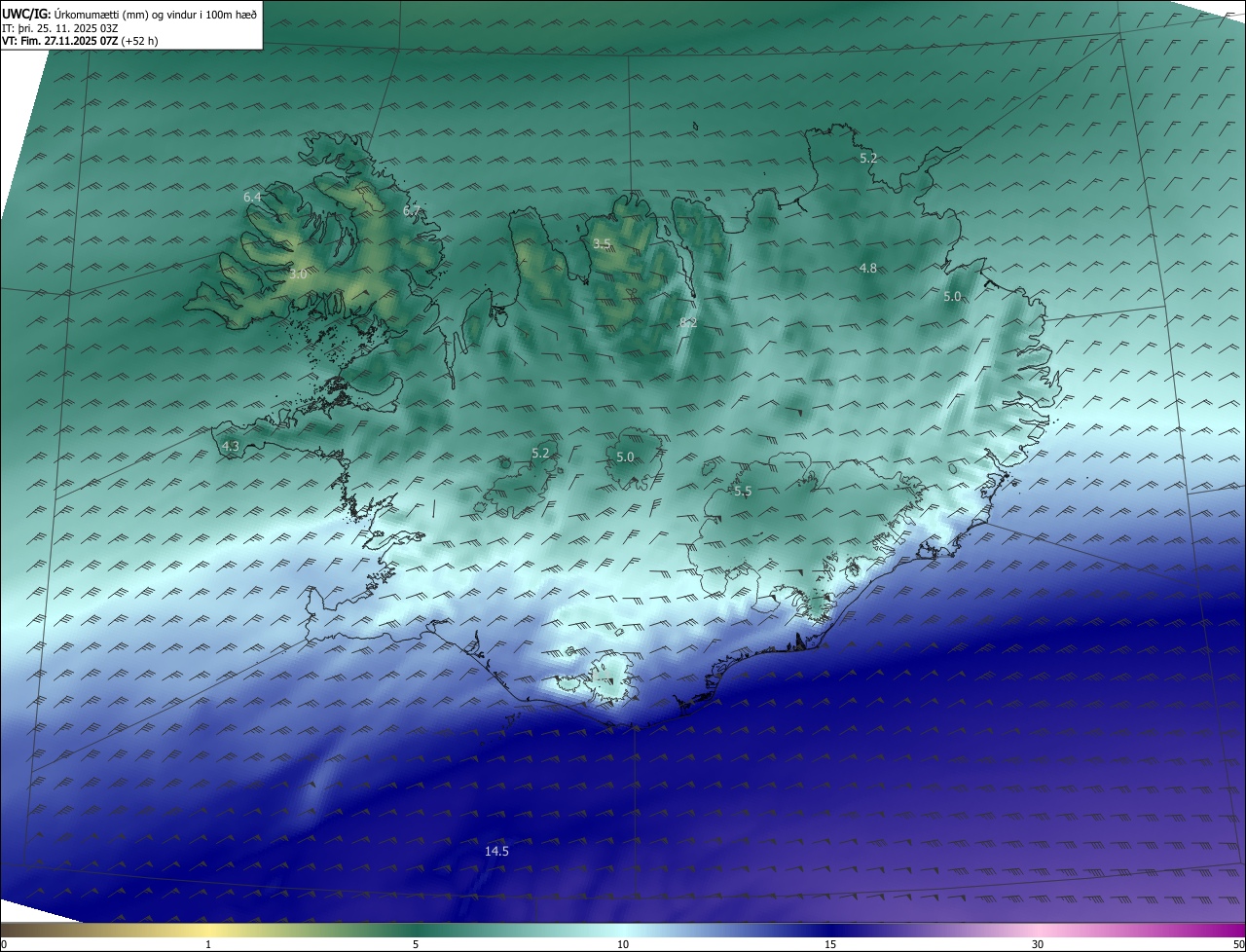
Task: Click the colorbar tick label 30
Action: pyautogui.click(x=1038, y=944)
